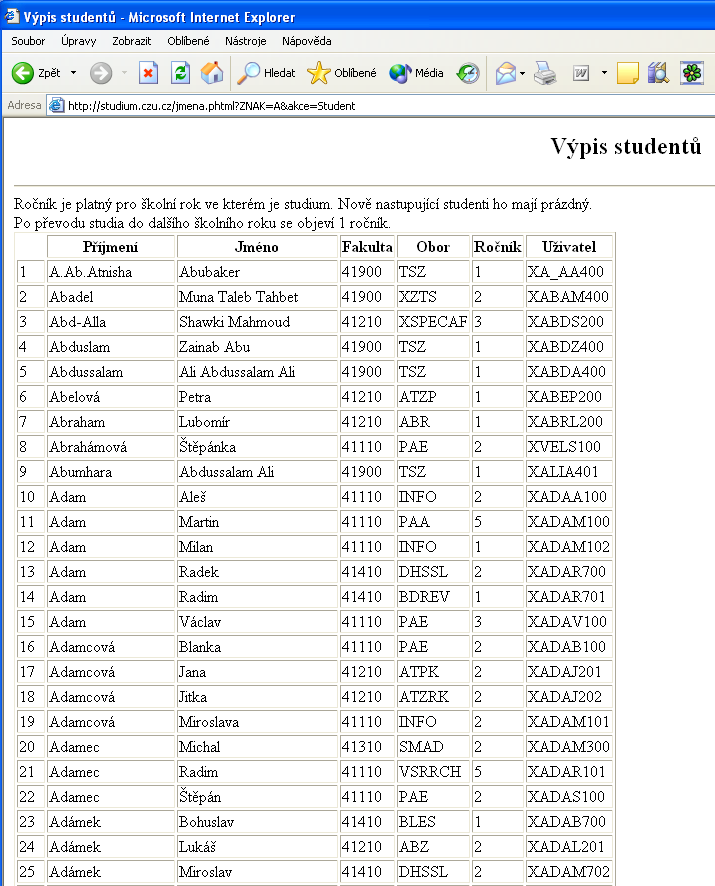Refresh the page with green arrows icon
Image resolution: width=715 pixels, height=886 pixels.
pyautogui.click(x=180, y=73)
